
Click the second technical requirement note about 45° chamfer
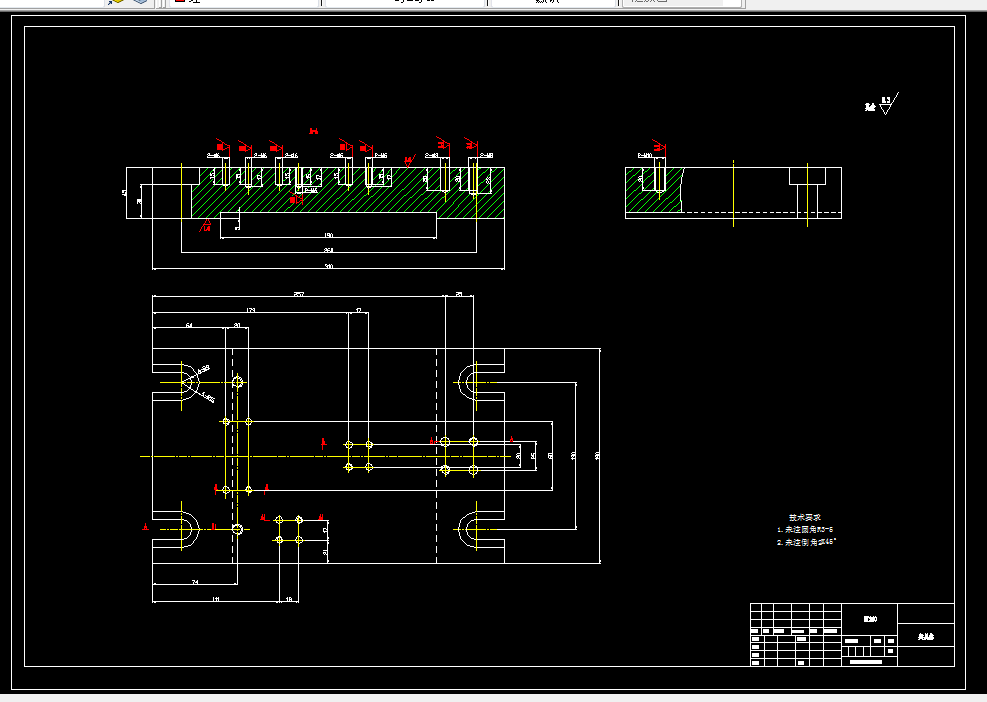pos(806,542)
